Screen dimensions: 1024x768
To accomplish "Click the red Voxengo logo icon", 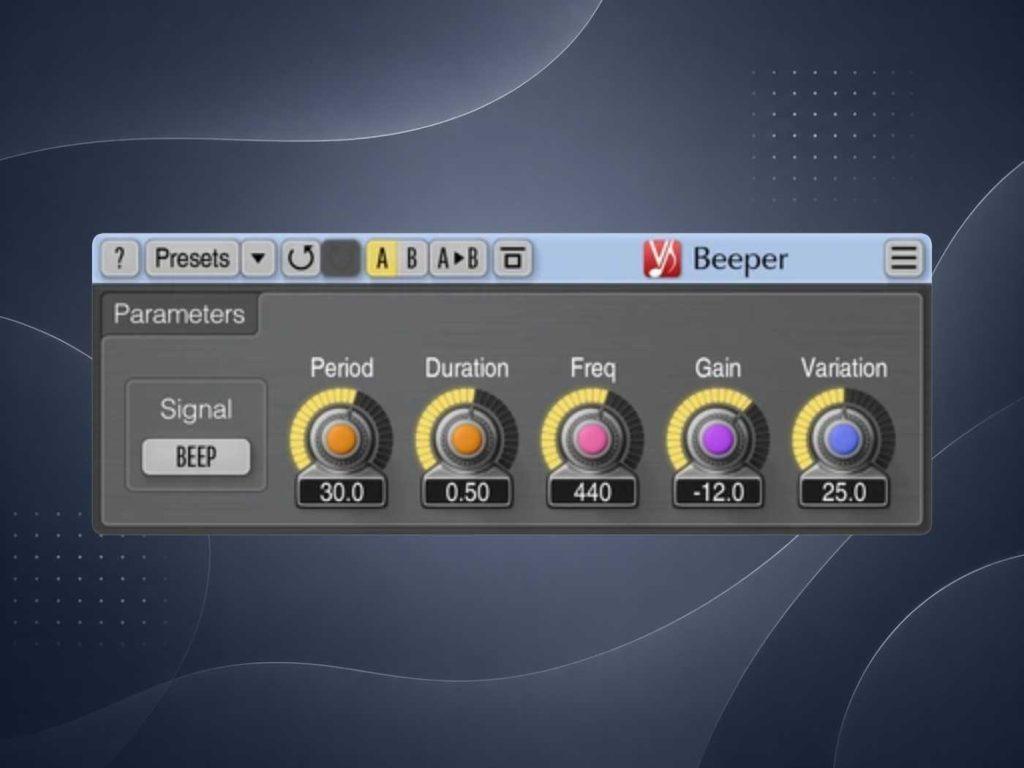I will tap(662, 259).
